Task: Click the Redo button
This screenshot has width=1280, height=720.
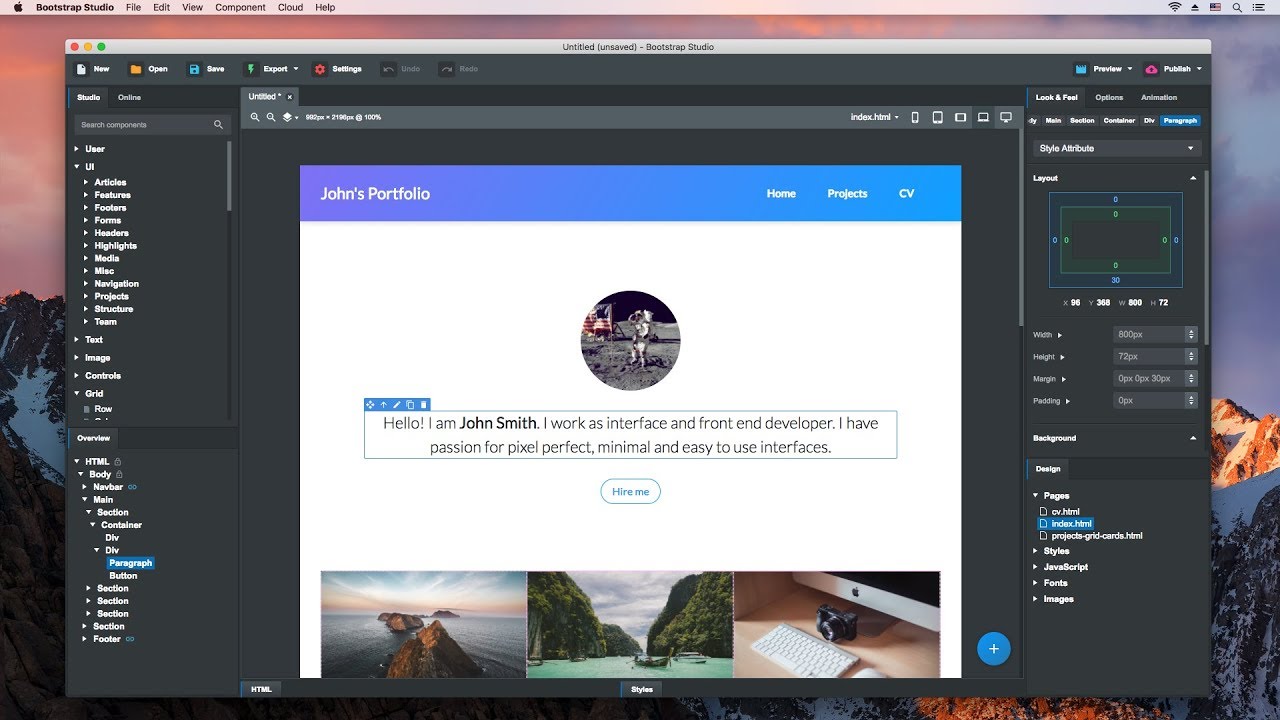Action: tap(459, 69)
